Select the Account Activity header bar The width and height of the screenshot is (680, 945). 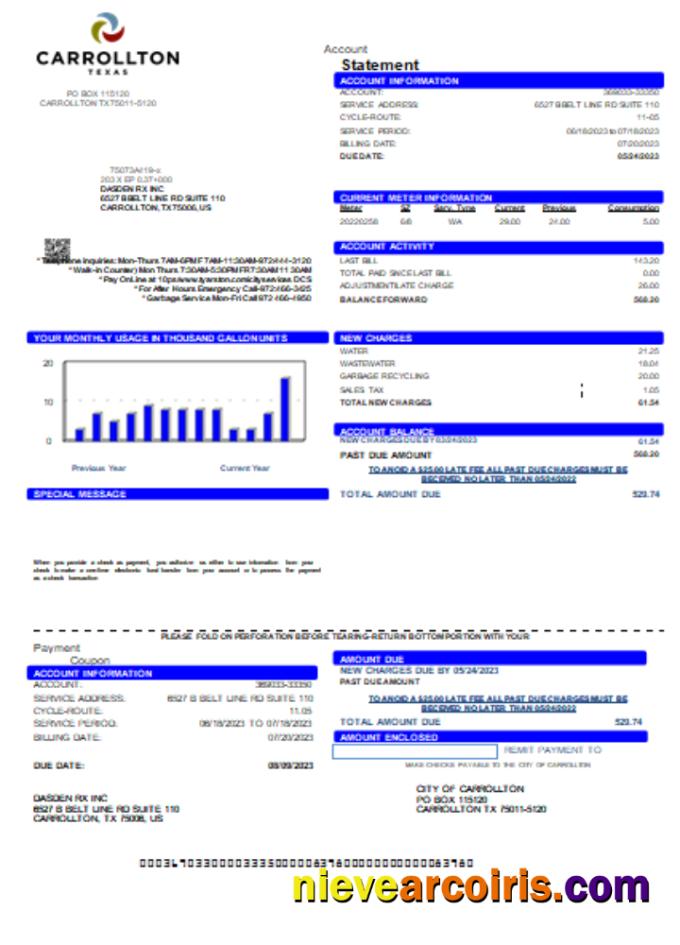click(498, 246)
